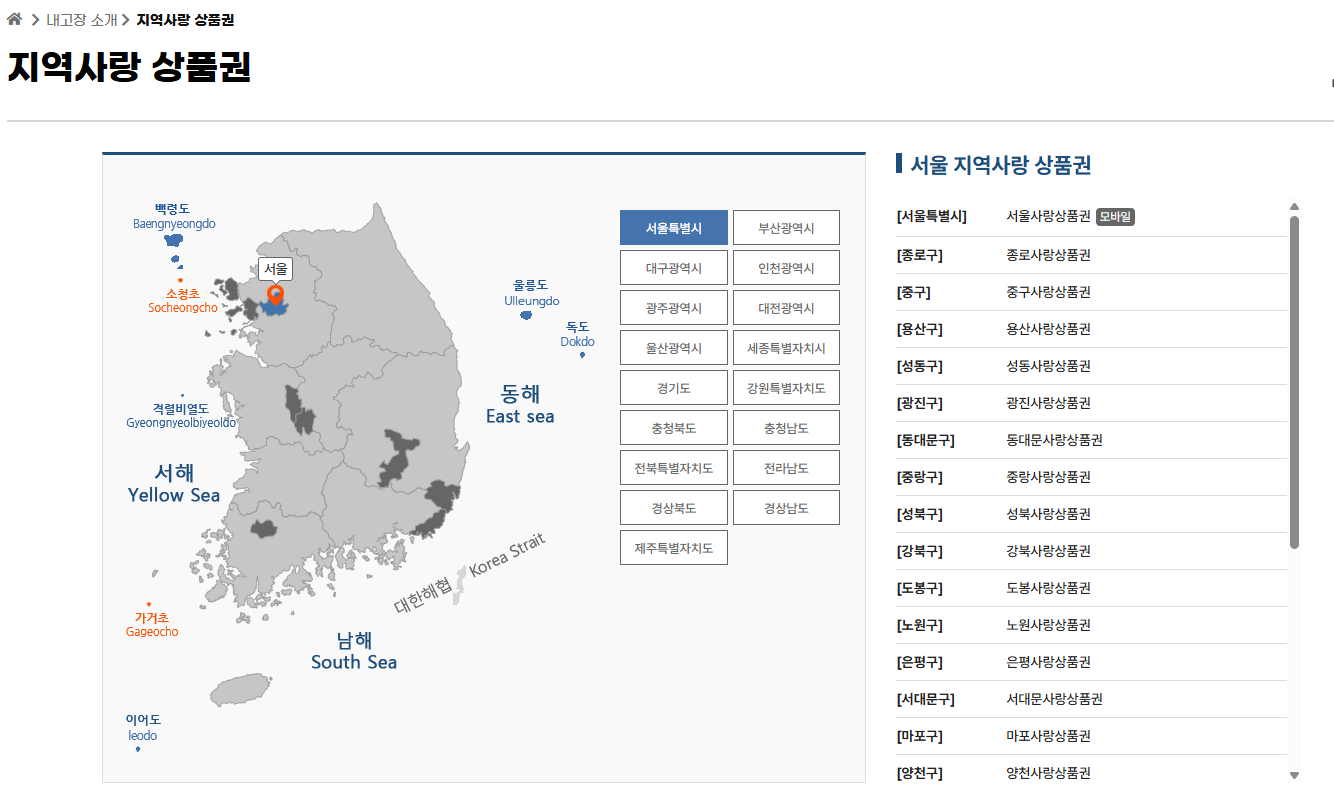Pick 광주광역시 region button
This screenshot has width=1334, height=788.
[x=674, y=308]
